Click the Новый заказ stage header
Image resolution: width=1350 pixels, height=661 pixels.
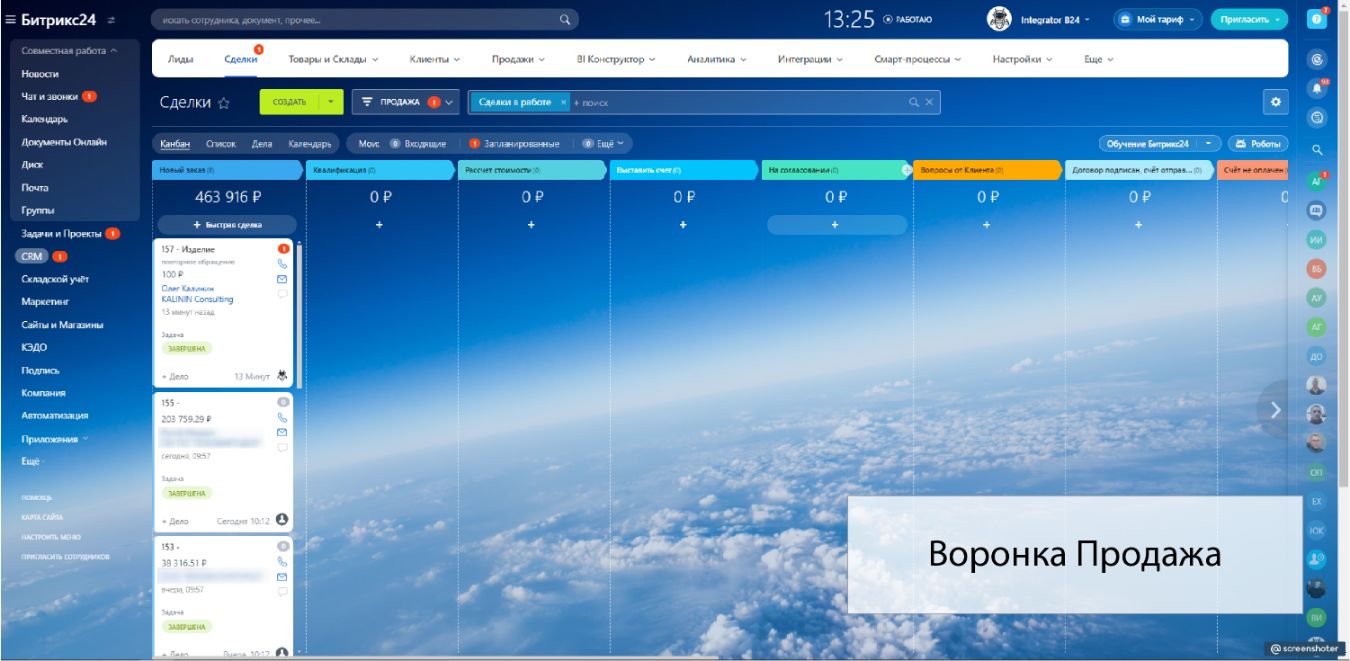coord(228,170)
